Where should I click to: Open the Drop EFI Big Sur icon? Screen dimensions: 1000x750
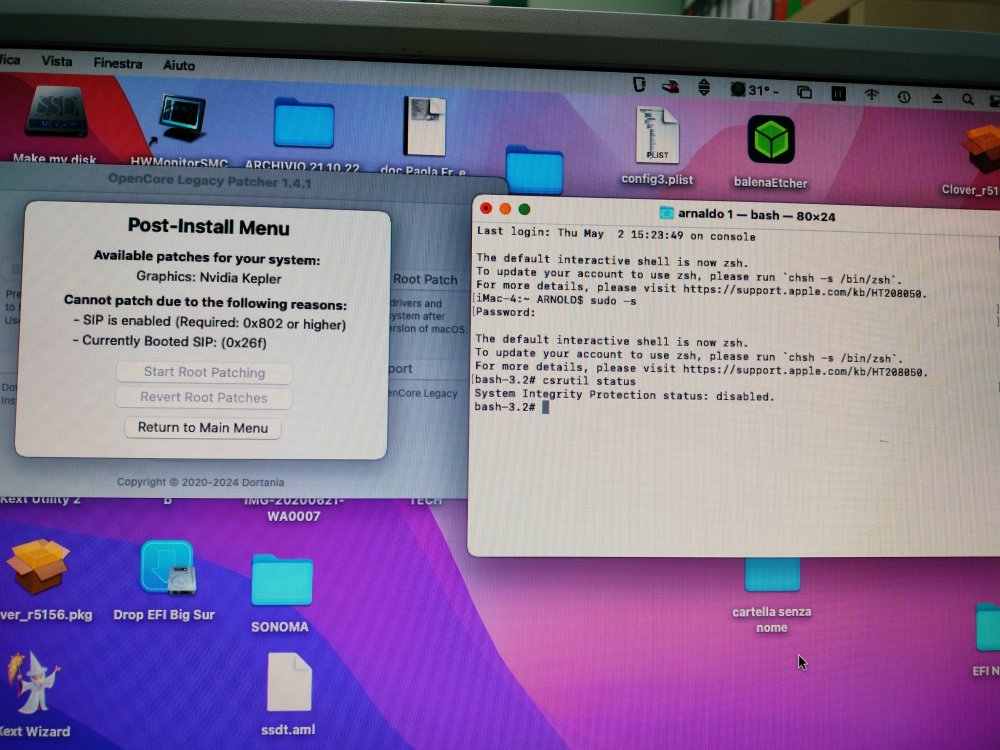coord(168,567)
